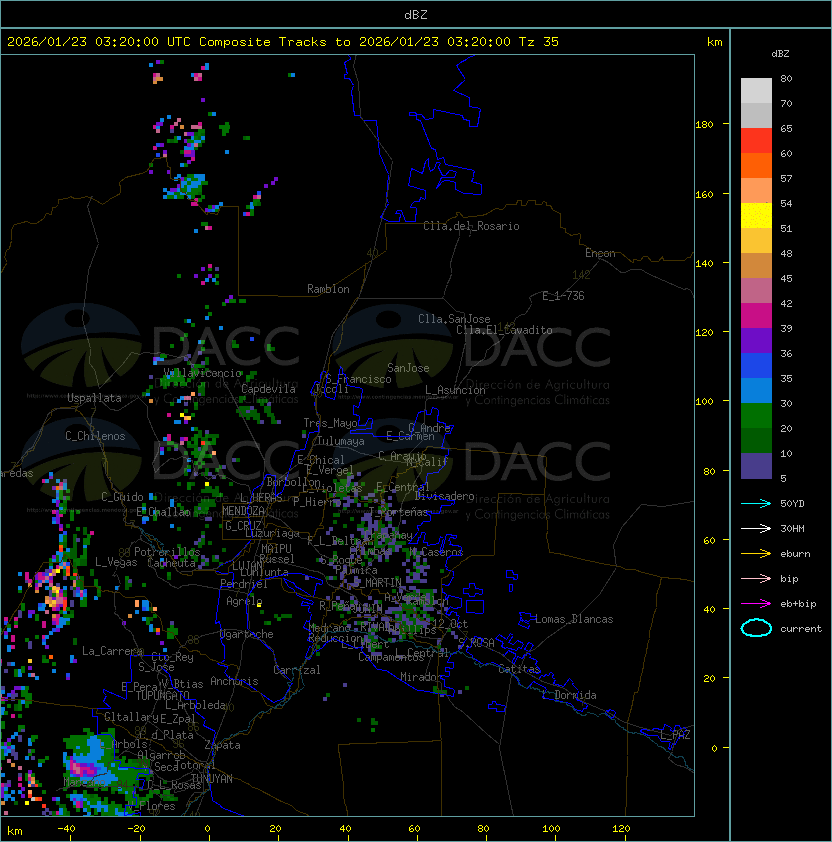Click the C_Guido place label

coord(122,497)
